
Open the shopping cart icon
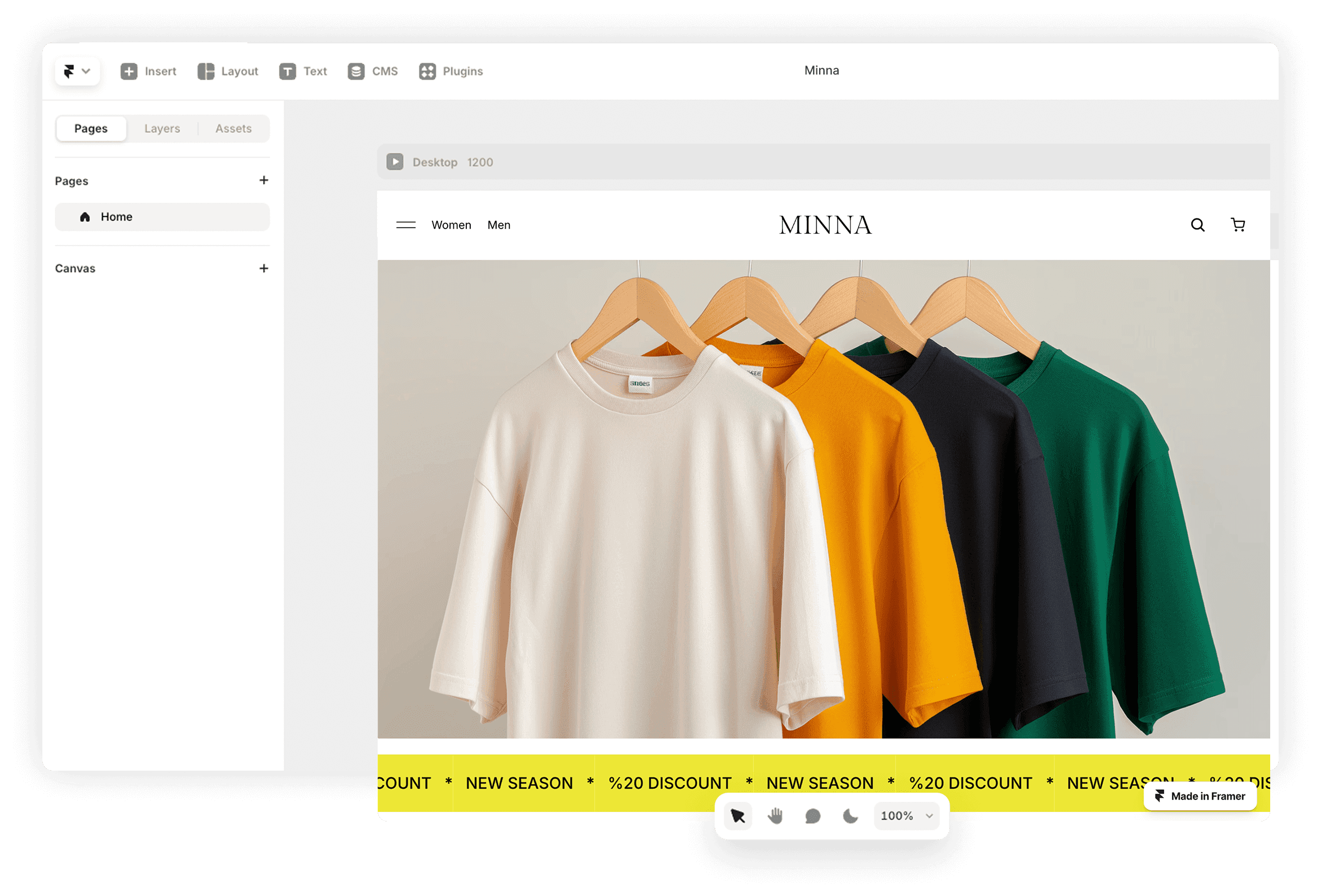[1238, 225]
